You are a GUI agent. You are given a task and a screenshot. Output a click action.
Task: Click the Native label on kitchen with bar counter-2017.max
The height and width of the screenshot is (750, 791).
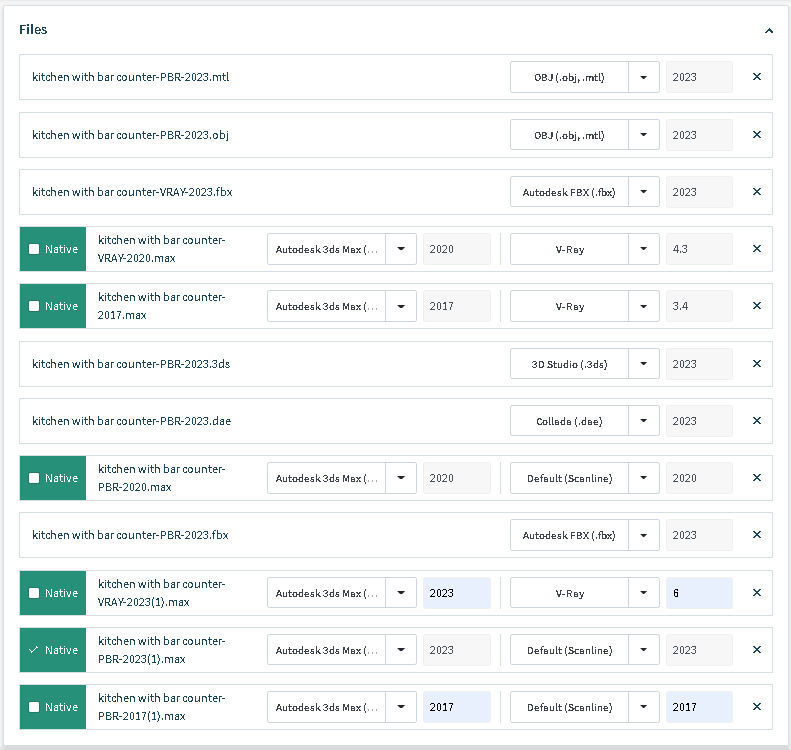(61, 306)
